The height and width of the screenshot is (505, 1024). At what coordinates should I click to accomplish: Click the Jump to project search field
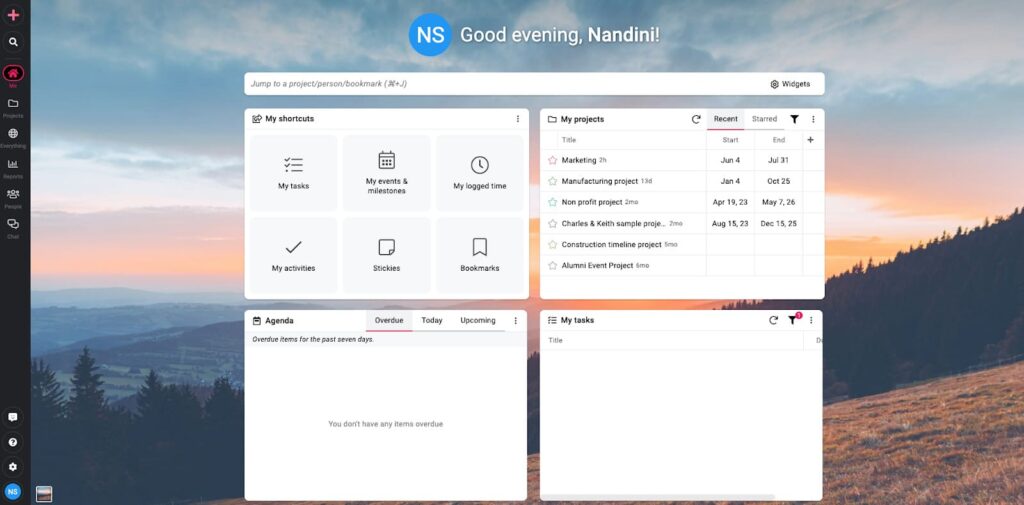pyautogui.click(x=503, y=84)
